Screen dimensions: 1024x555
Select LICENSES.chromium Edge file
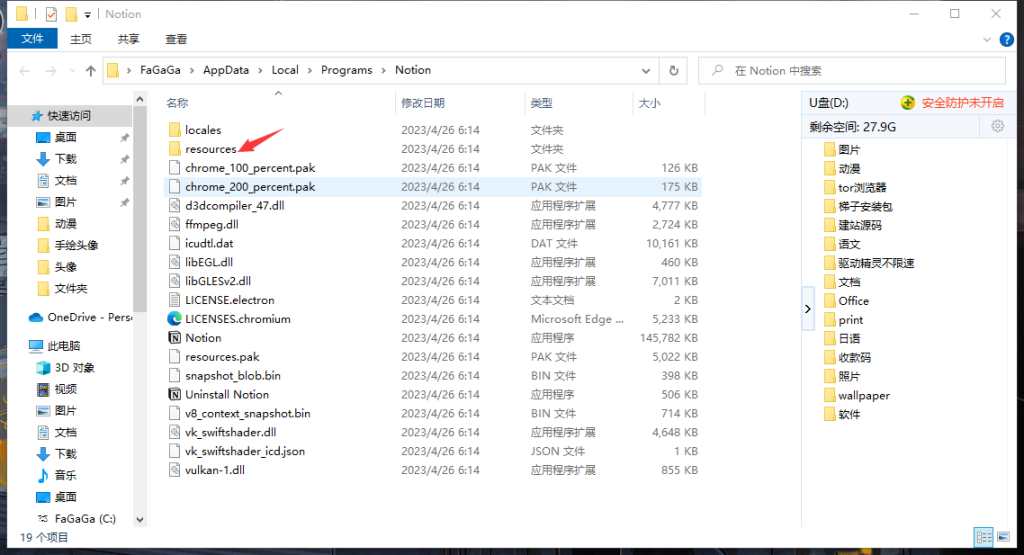tap(237, 319)
